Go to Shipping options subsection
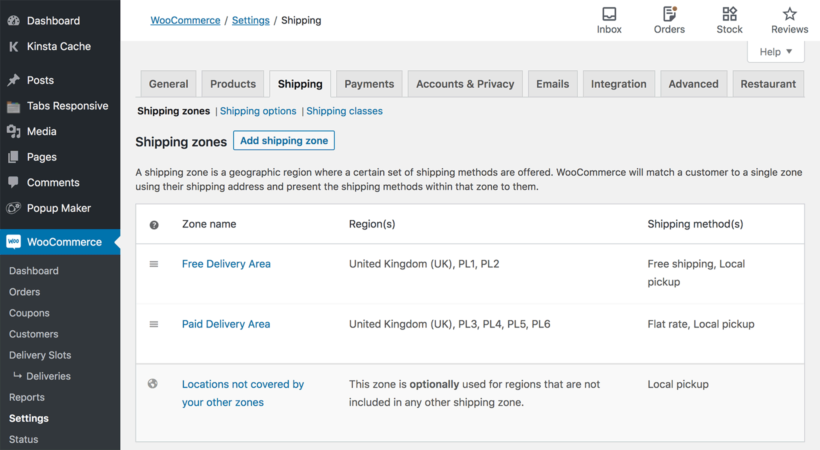Screen dimensions: 820x450 pyautogui.click(x=258, y=111)
